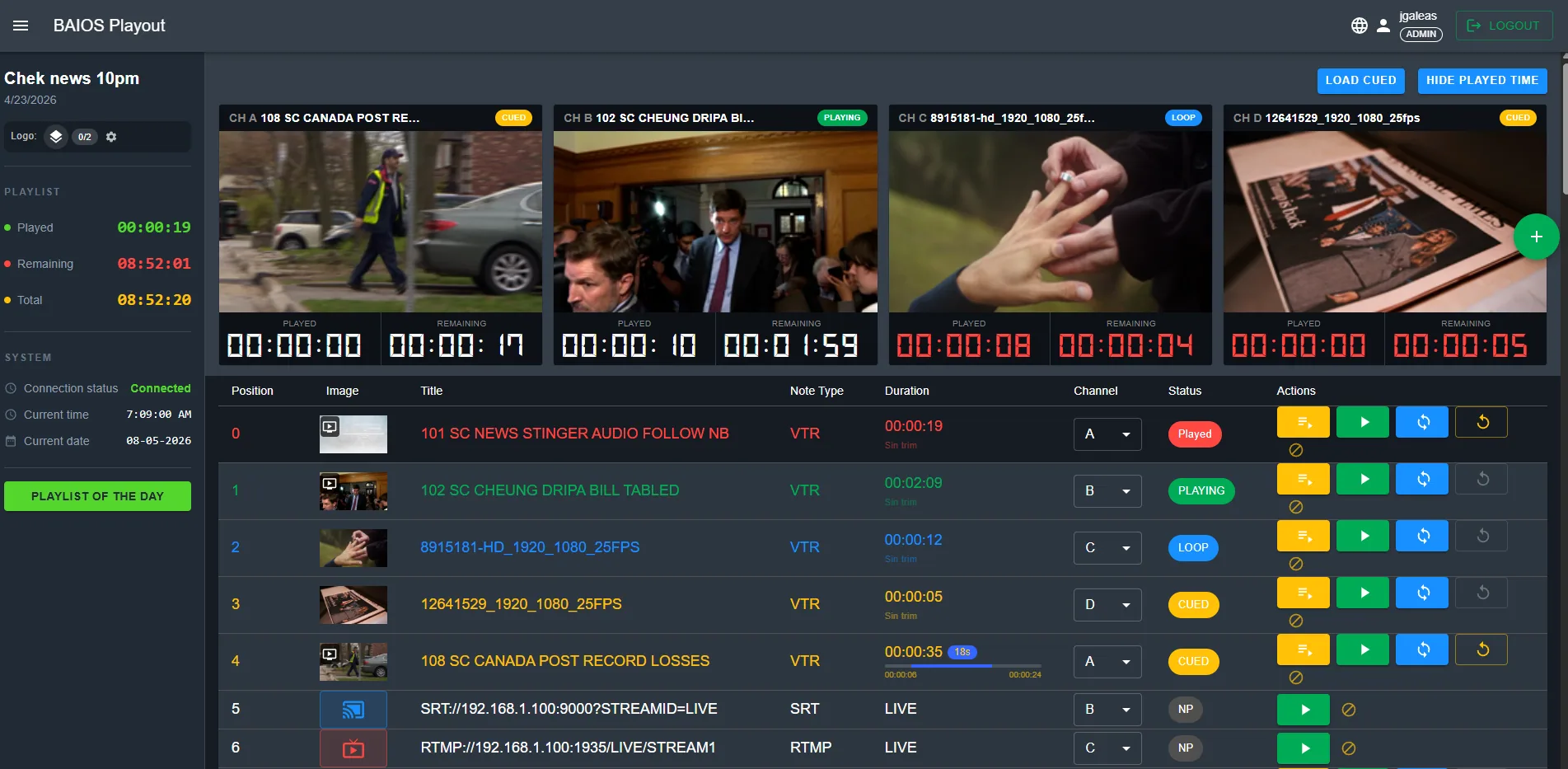Open channel dropdown for SRT row
Viewport: 1568px width, 769px height.
coord(1107,710)
